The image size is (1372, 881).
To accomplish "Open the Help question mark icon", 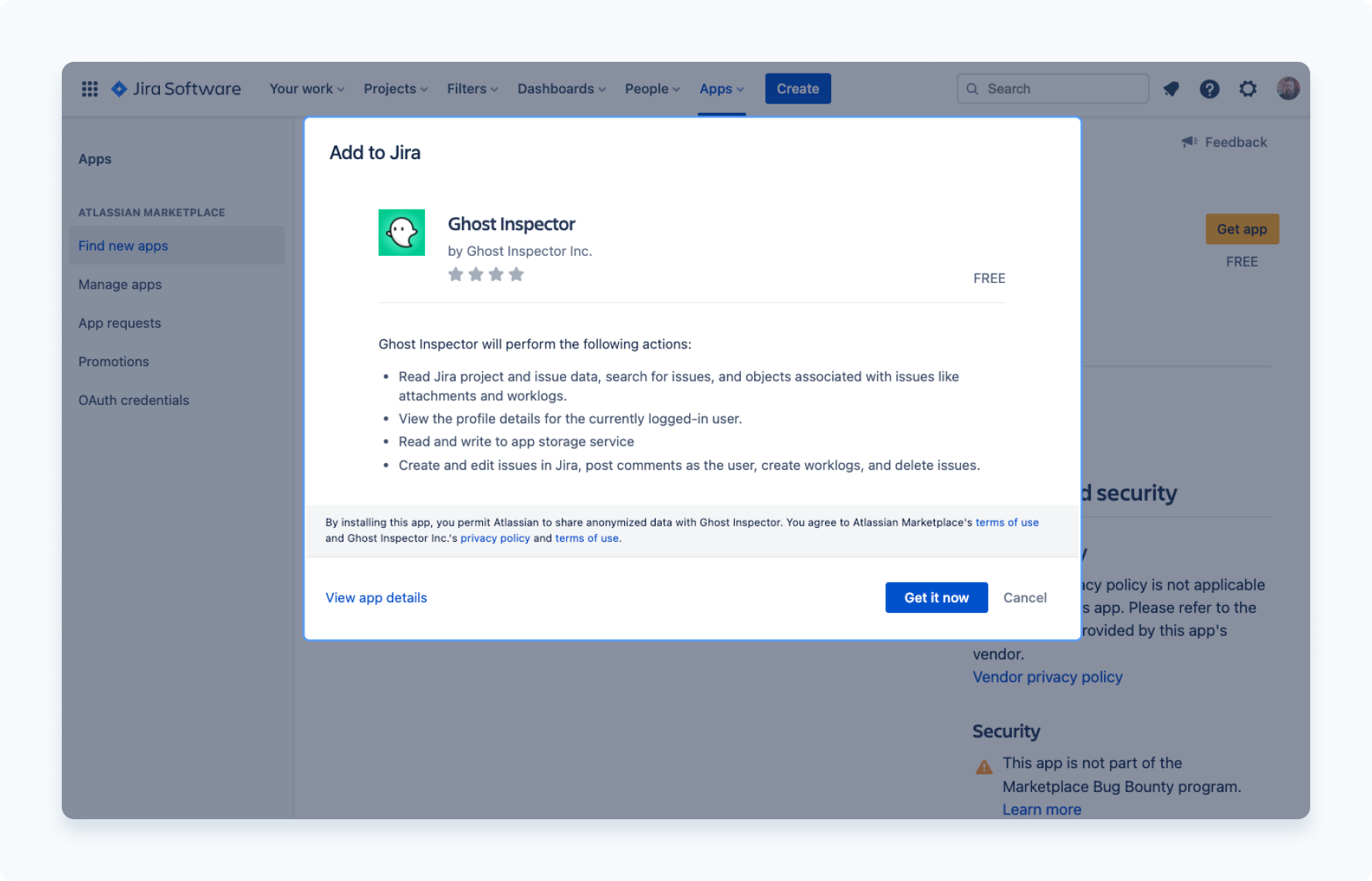I will coord(1209,88).
